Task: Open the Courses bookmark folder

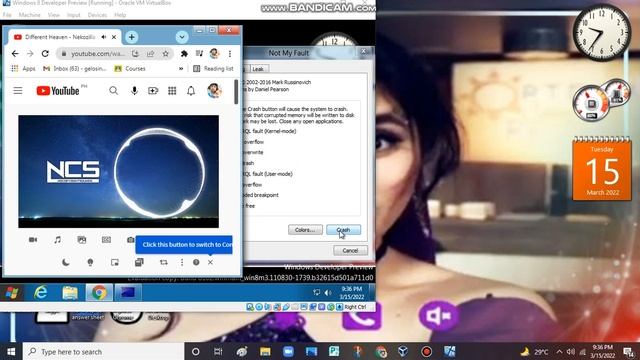Action: pos(130,69)
